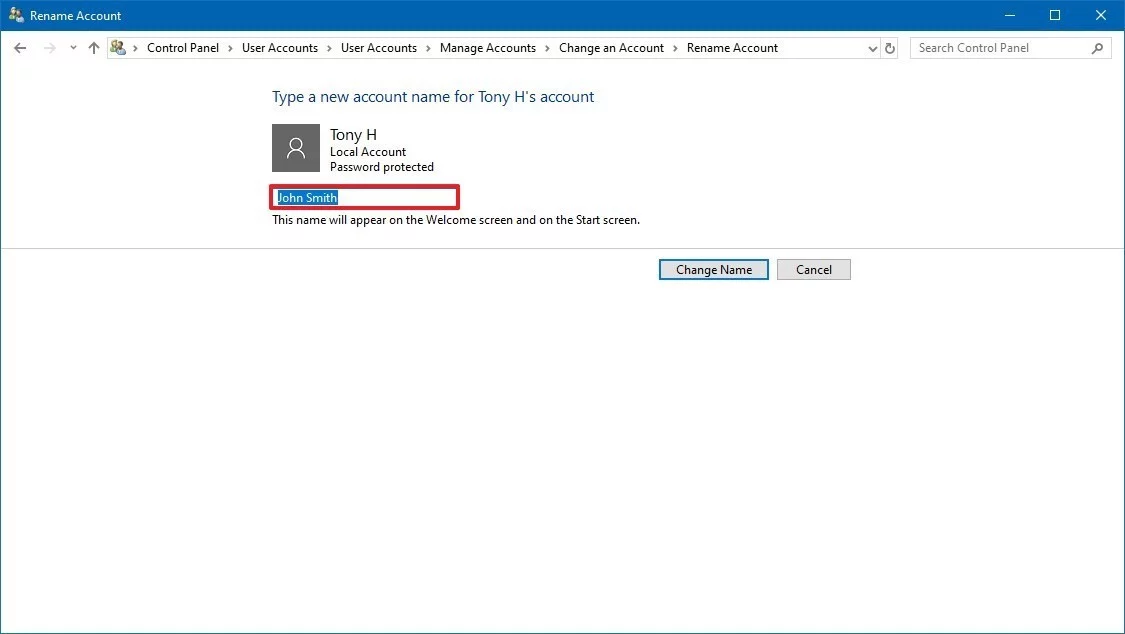The width and height of the screenshot is (1125, 634).
Task: Open second User Accounts breadcrumb
Action: [379, 48]
